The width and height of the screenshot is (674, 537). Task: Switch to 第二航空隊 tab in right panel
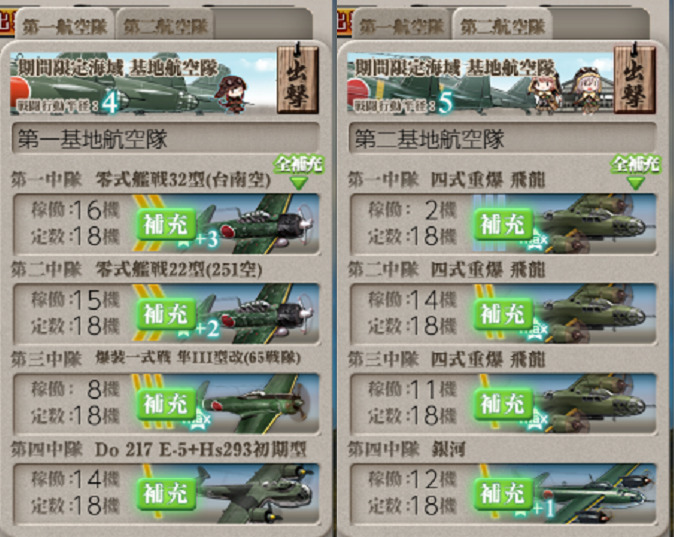pyautogui.click(x=502, y=27)
